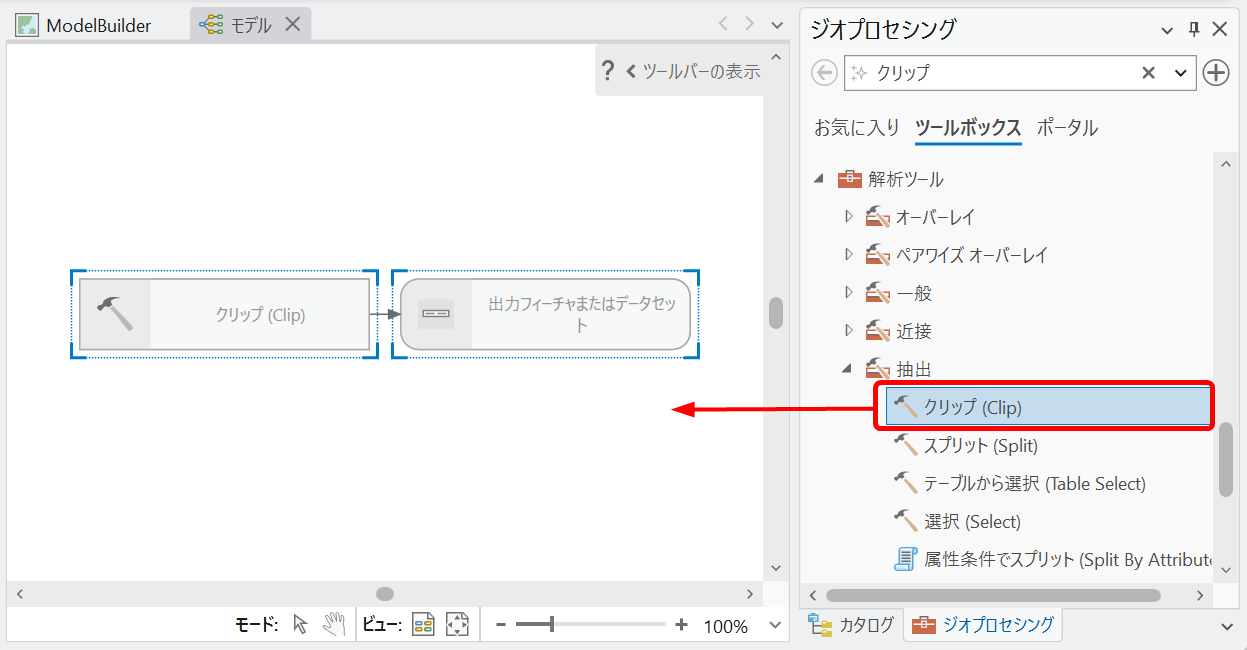
Task: Select the pan mode hand icon
Action: (334, 625)
